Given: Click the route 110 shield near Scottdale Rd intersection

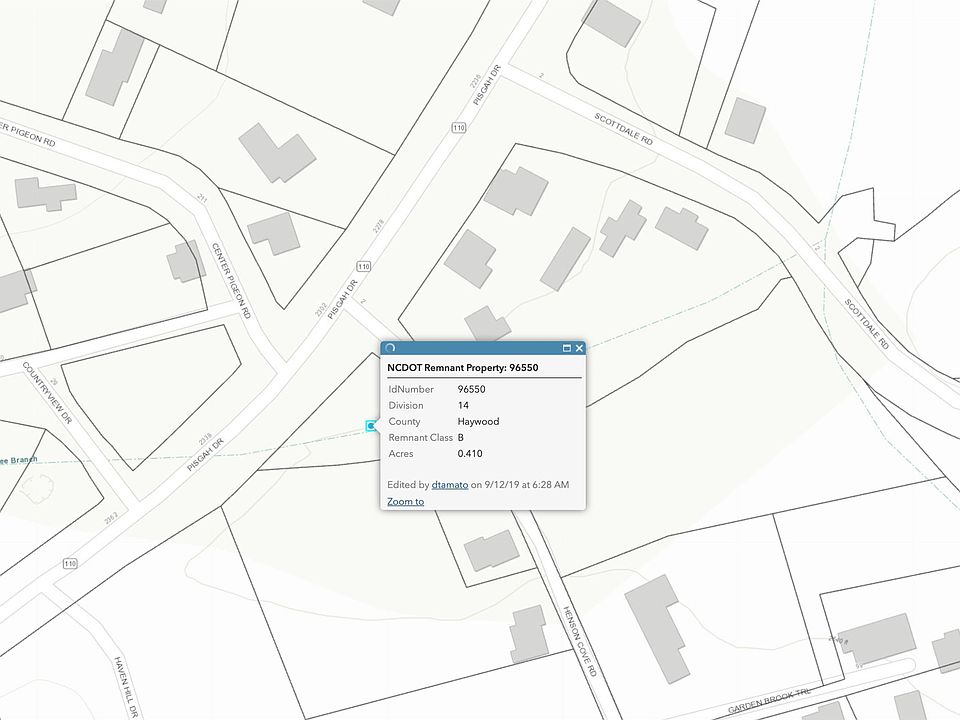Looking at the screenshot, I should click(459, 127).
